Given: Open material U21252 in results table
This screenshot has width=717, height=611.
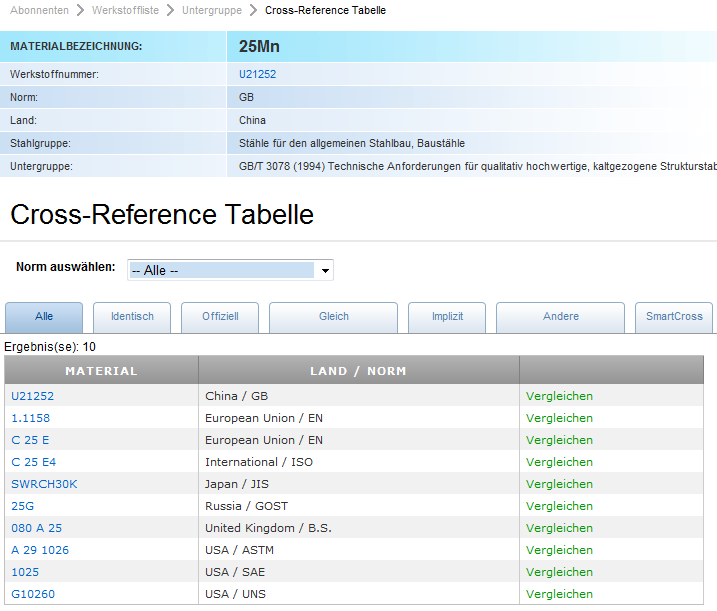Looking at the screenshot, I should tap(32, 396).
